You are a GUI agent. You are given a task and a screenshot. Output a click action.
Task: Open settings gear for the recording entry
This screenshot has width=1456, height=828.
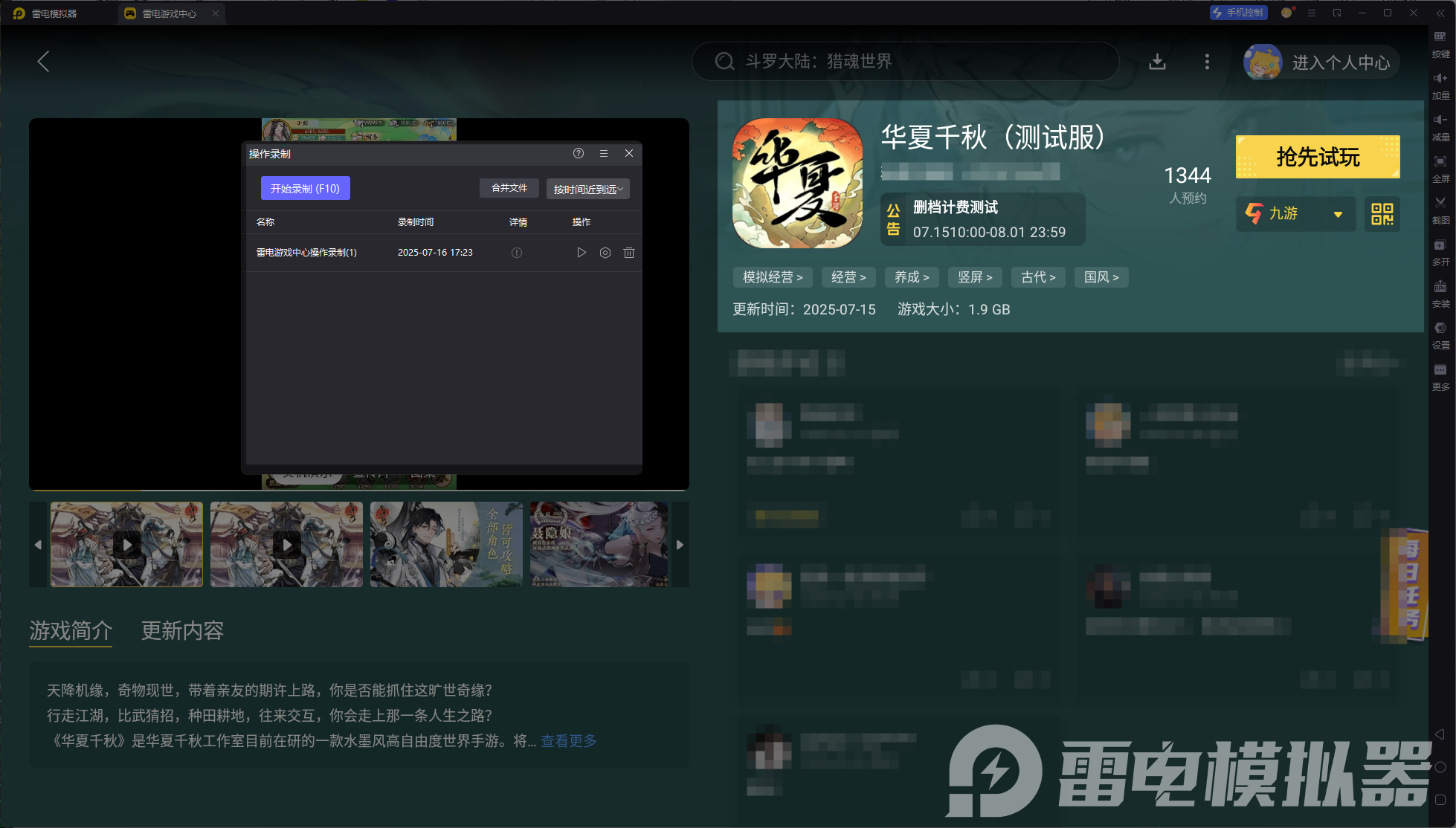click(x=605, y=253)
